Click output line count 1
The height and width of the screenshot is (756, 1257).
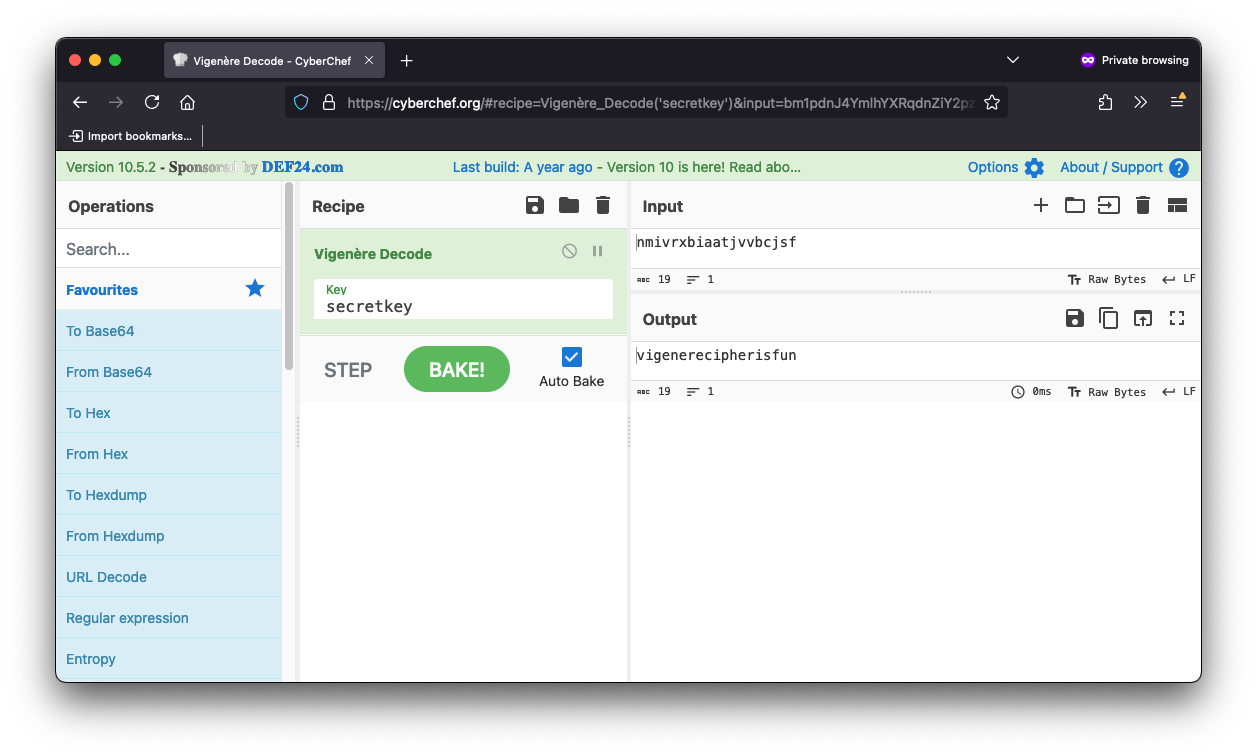pos(701,392)
